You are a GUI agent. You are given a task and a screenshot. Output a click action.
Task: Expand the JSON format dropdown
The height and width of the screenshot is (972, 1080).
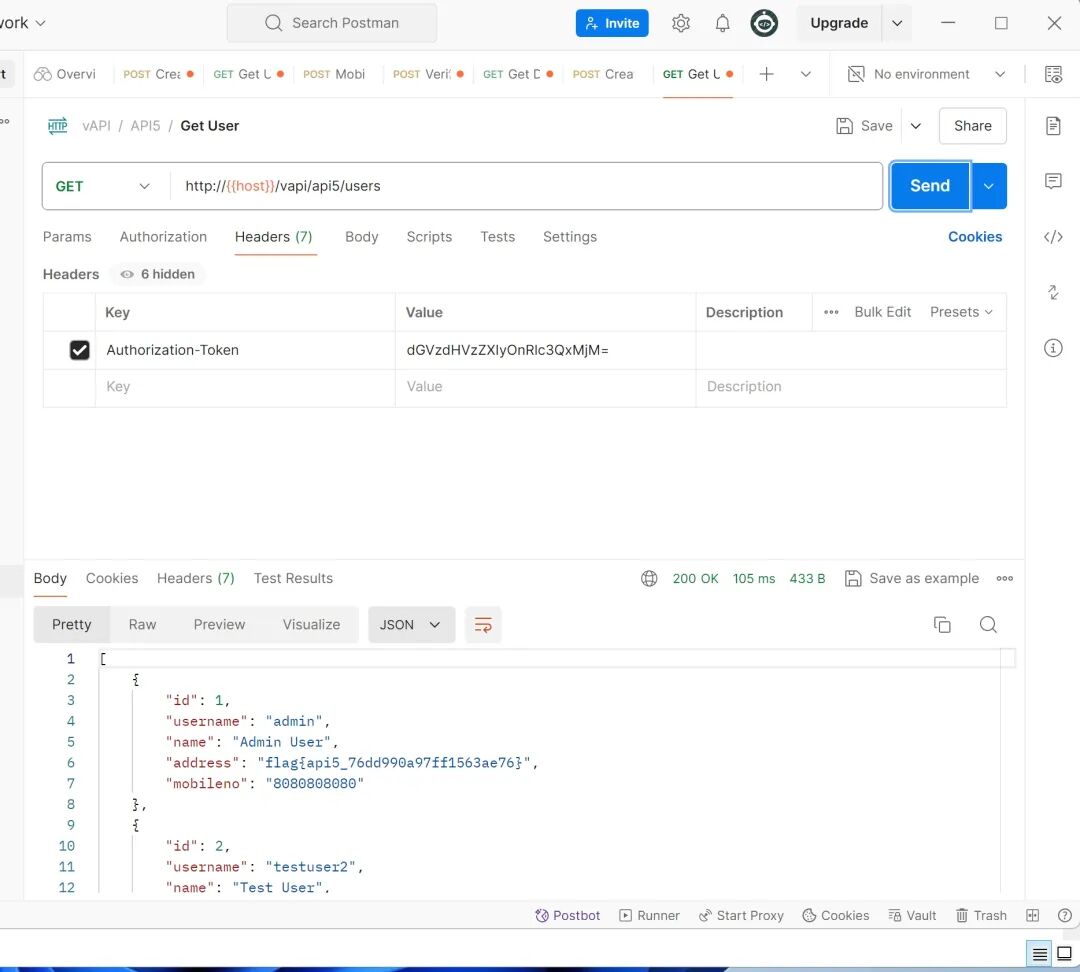(x=411, y=625)
